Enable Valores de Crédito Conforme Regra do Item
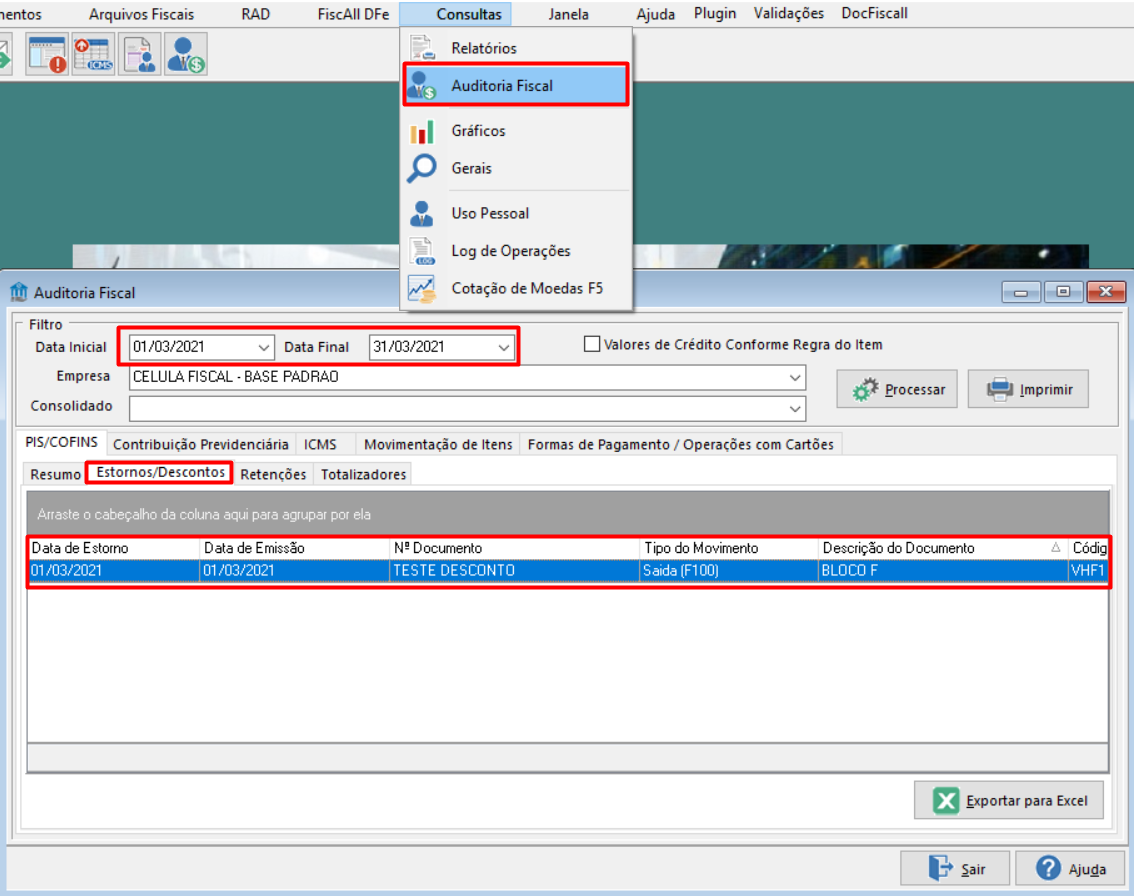1134x896 pixels. (592, 344)
